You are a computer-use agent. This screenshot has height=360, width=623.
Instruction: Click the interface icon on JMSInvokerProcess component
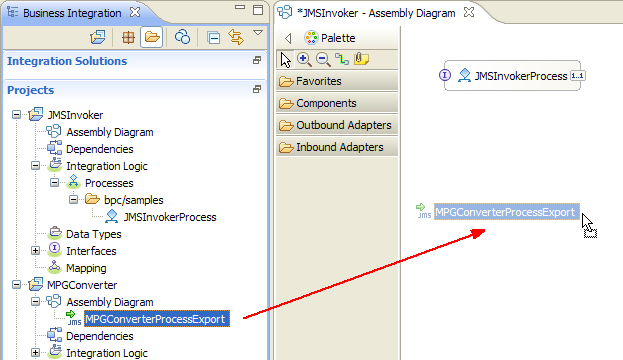(x=445, y=75)
